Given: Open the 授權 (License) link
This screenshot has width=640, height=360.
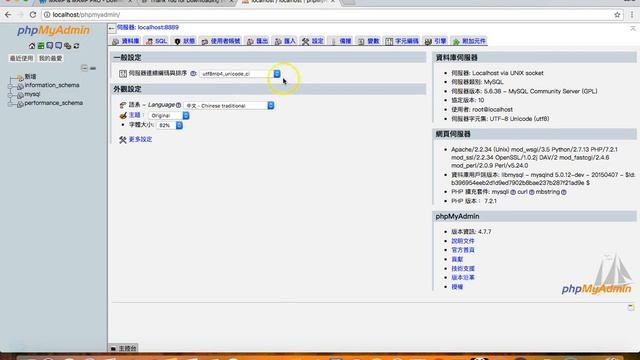Looking at the screenshot, I should 457,287.
